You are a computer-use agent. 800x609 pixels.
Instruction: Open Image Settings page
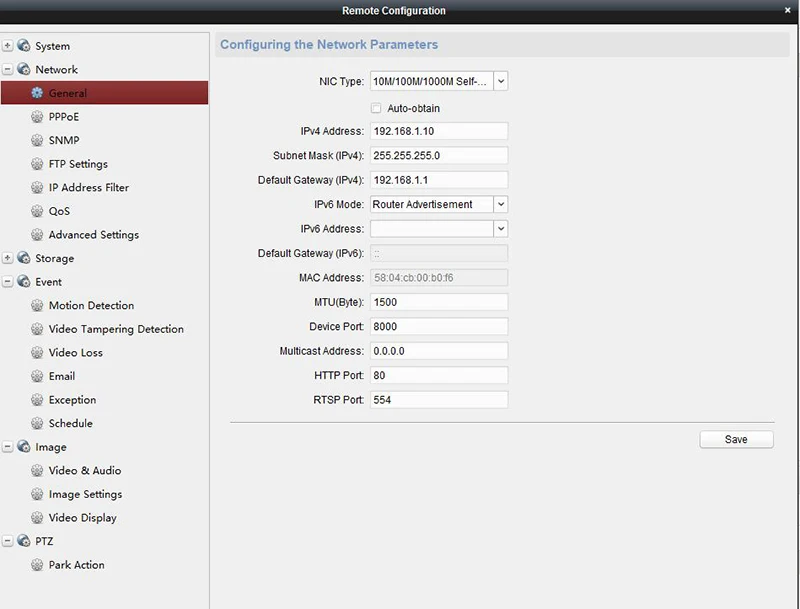(85, 494)
